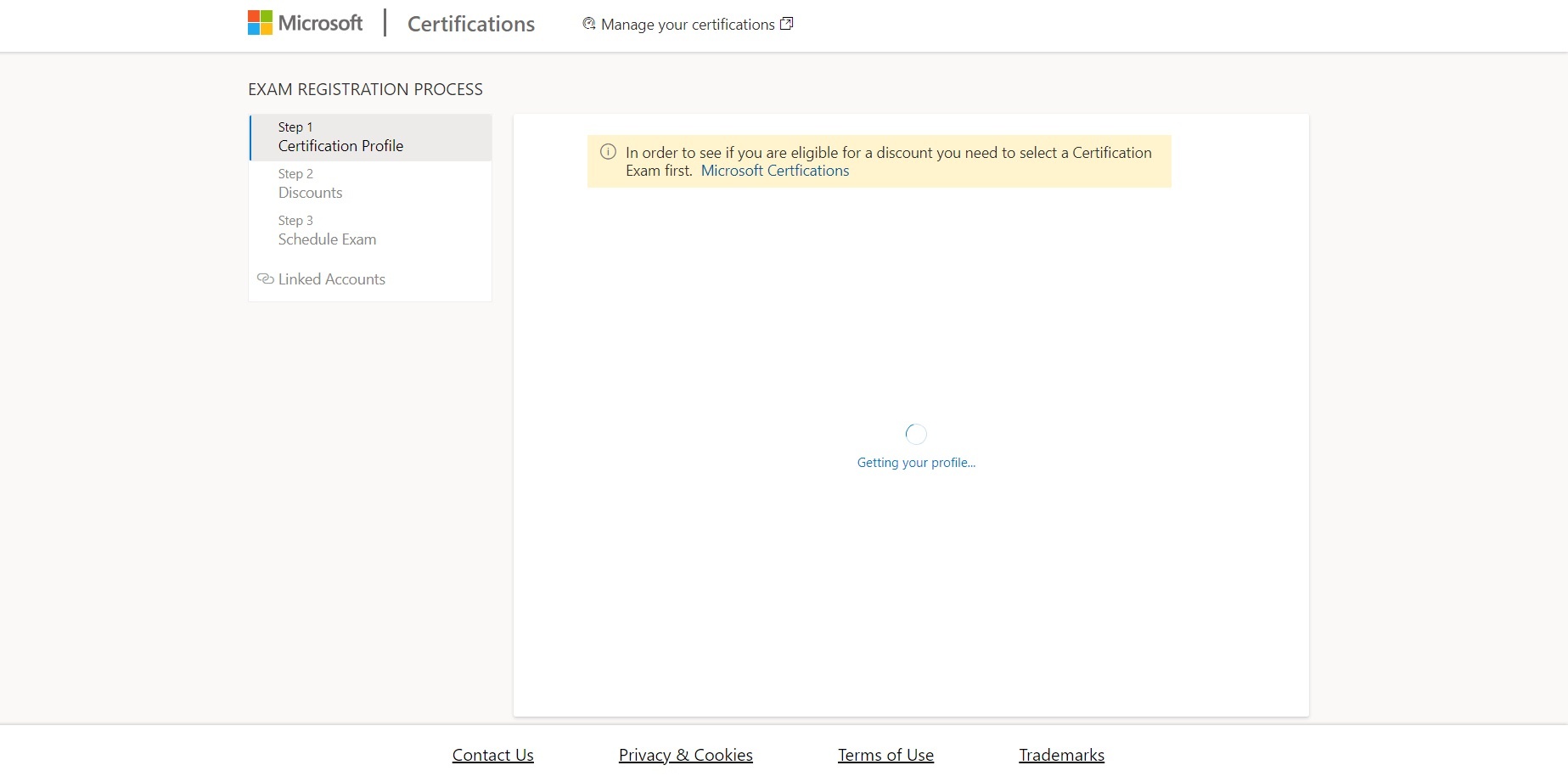
Task: Click the chain-link icon next to Linked Accounts
Action: pyautogui.click(x=265, y=279)
